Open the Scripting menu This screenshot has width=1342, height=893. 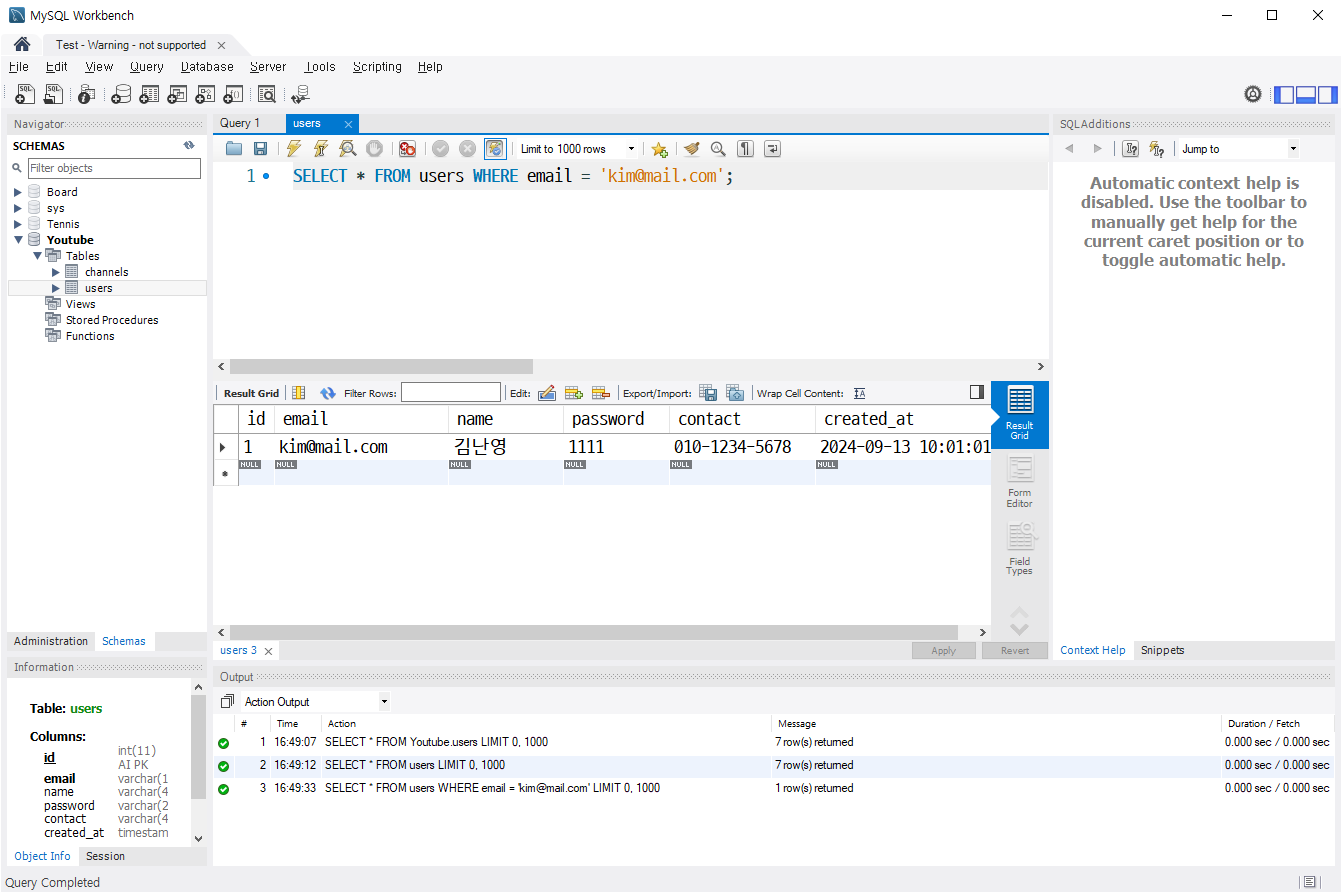(377, 67)
